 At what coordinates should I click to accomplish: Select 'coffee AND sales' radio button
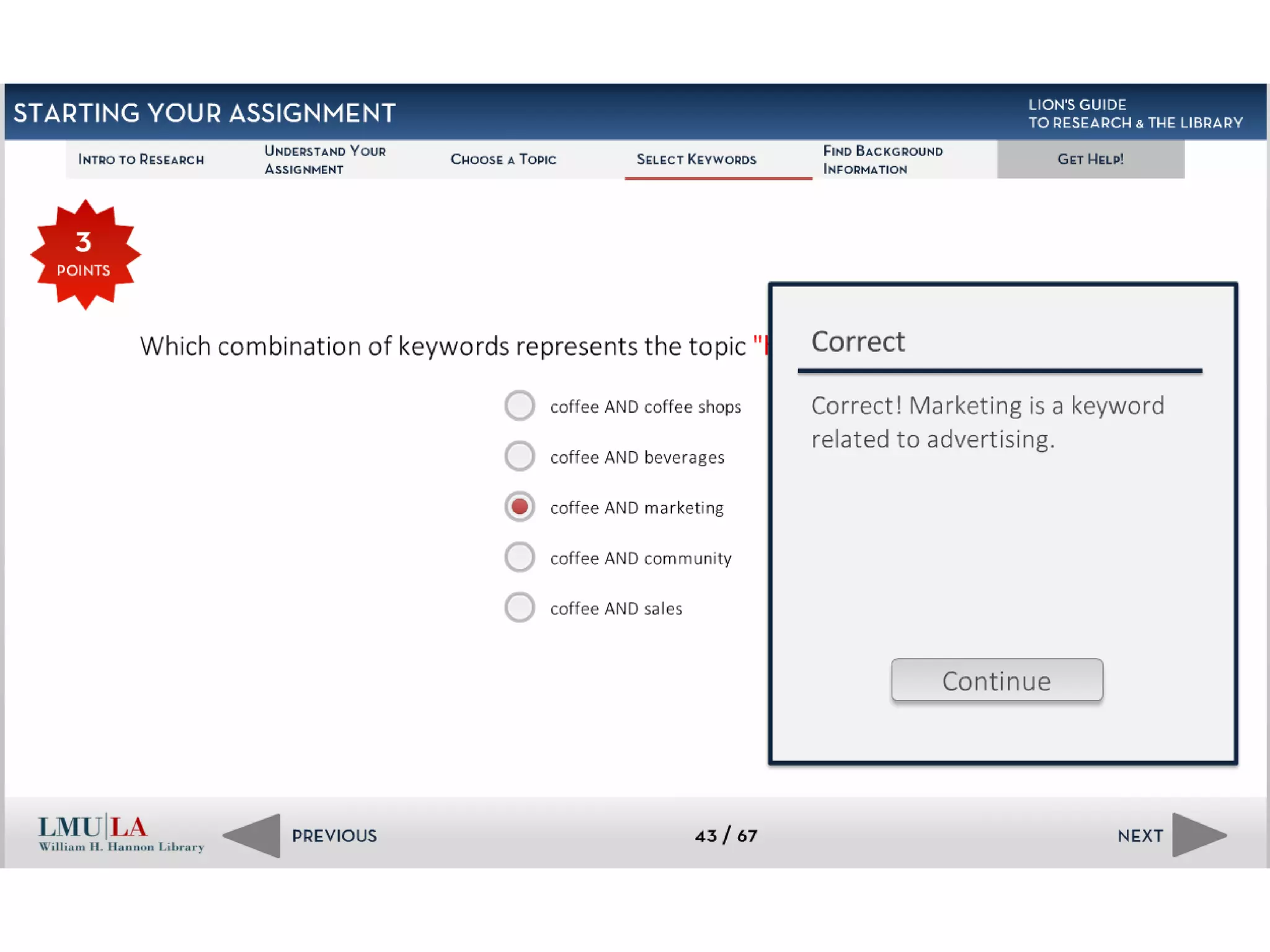tap(520, 607)
